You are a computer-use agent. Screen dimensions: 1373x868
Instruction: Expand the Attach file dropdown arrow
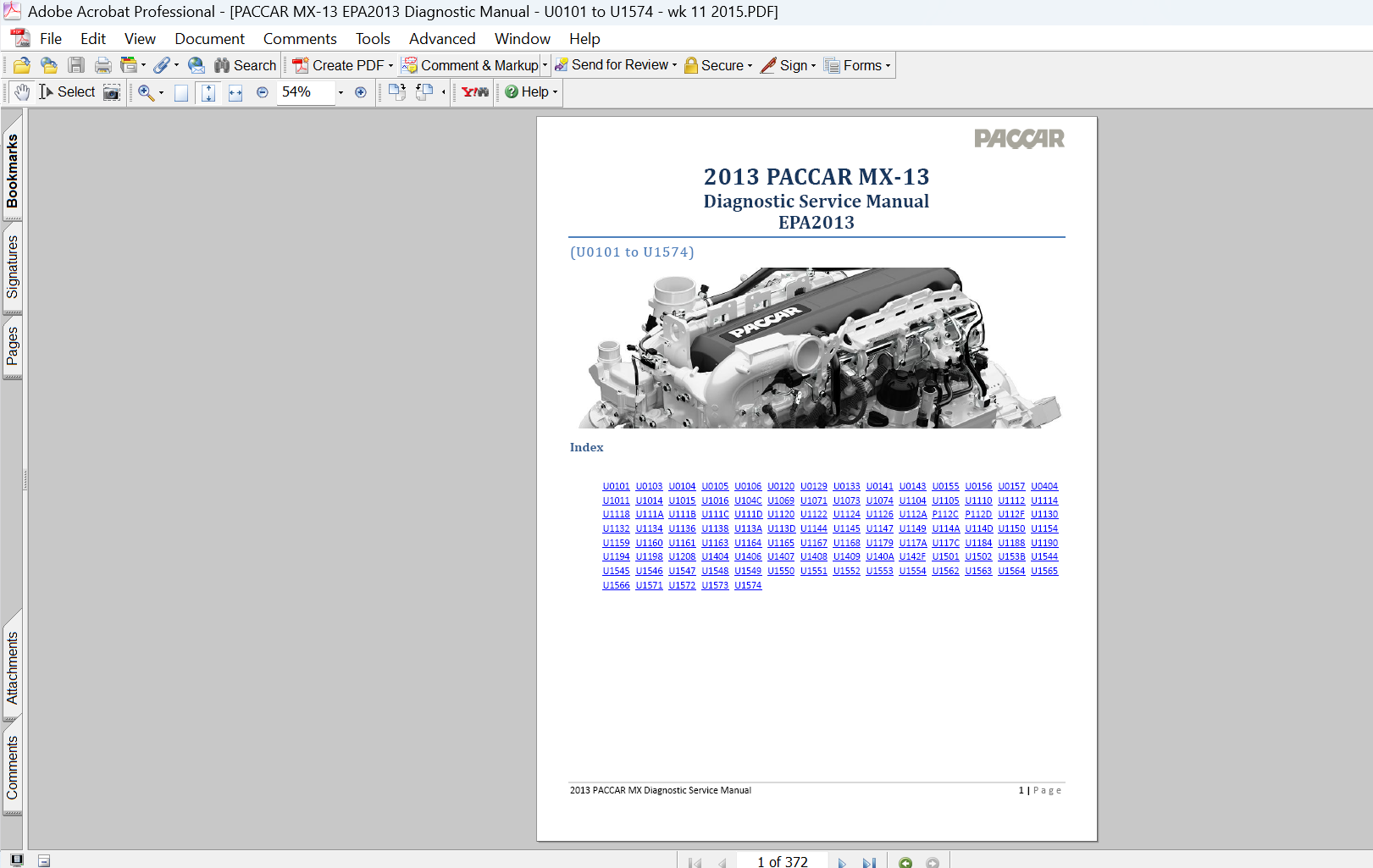coord(176,65)
